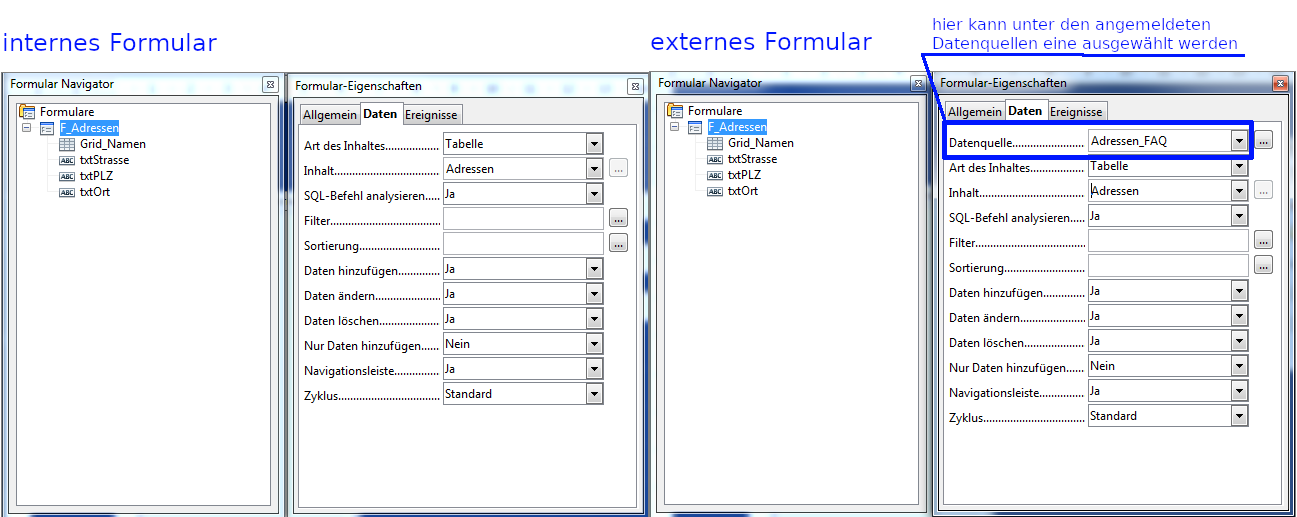Select Formulare root in external Formular Navigator
The image size is (1297, 517).
click(x=715, y=111)
